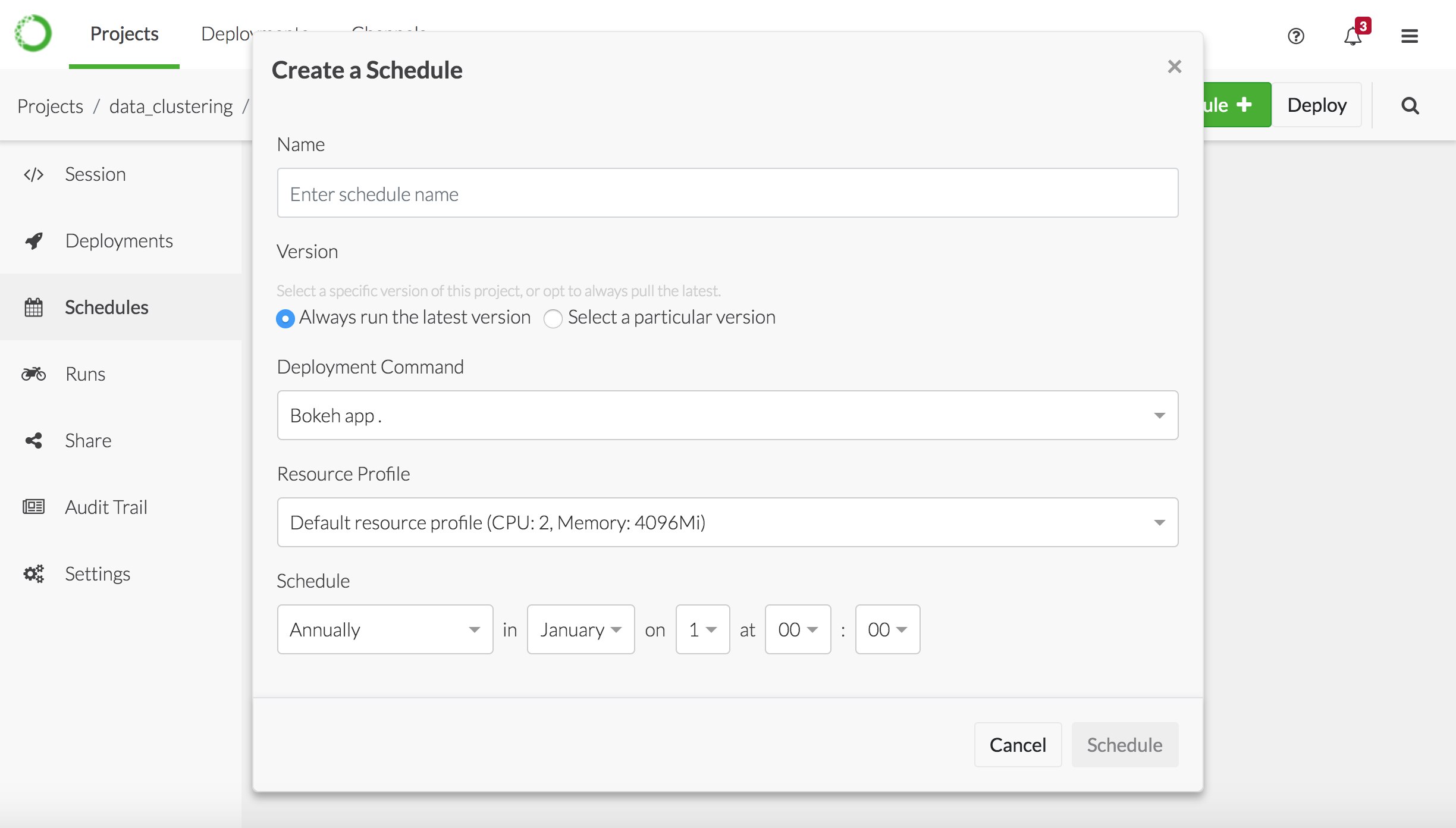Open Runs via the motorcycle icon

(34, 374)
